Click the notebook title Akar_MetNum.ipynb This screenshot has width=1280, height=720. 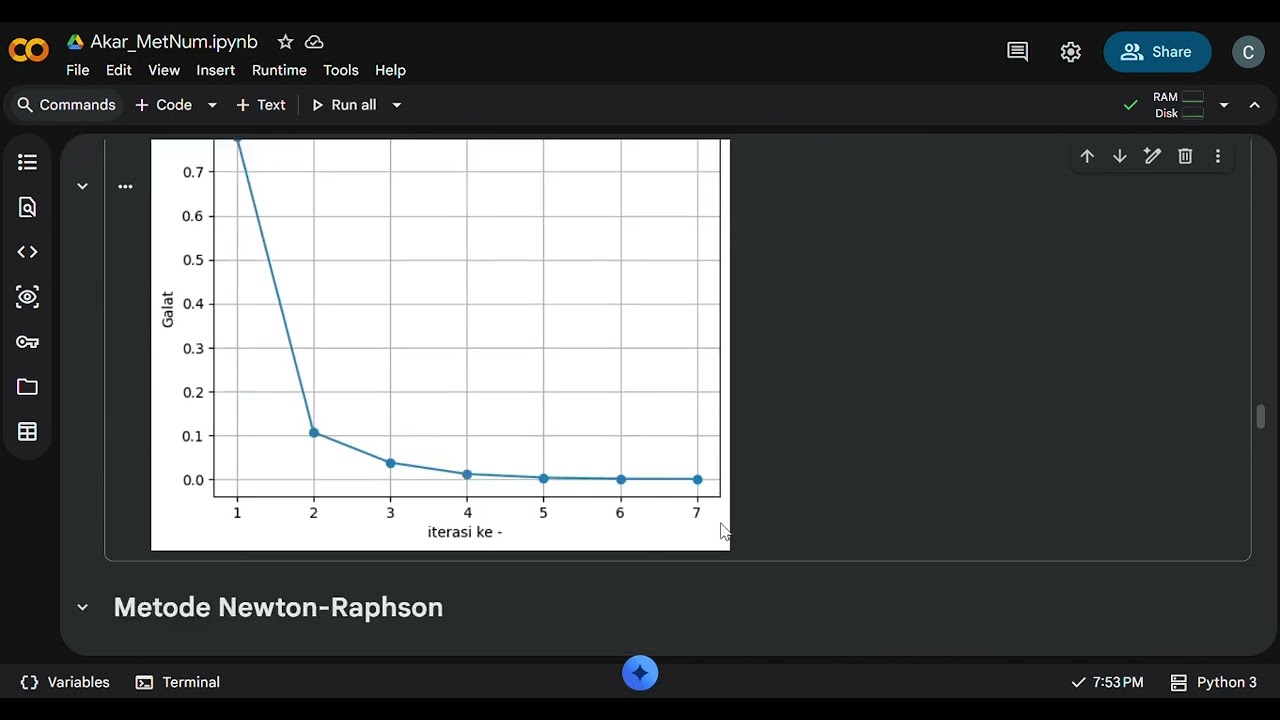pos(174,42)
